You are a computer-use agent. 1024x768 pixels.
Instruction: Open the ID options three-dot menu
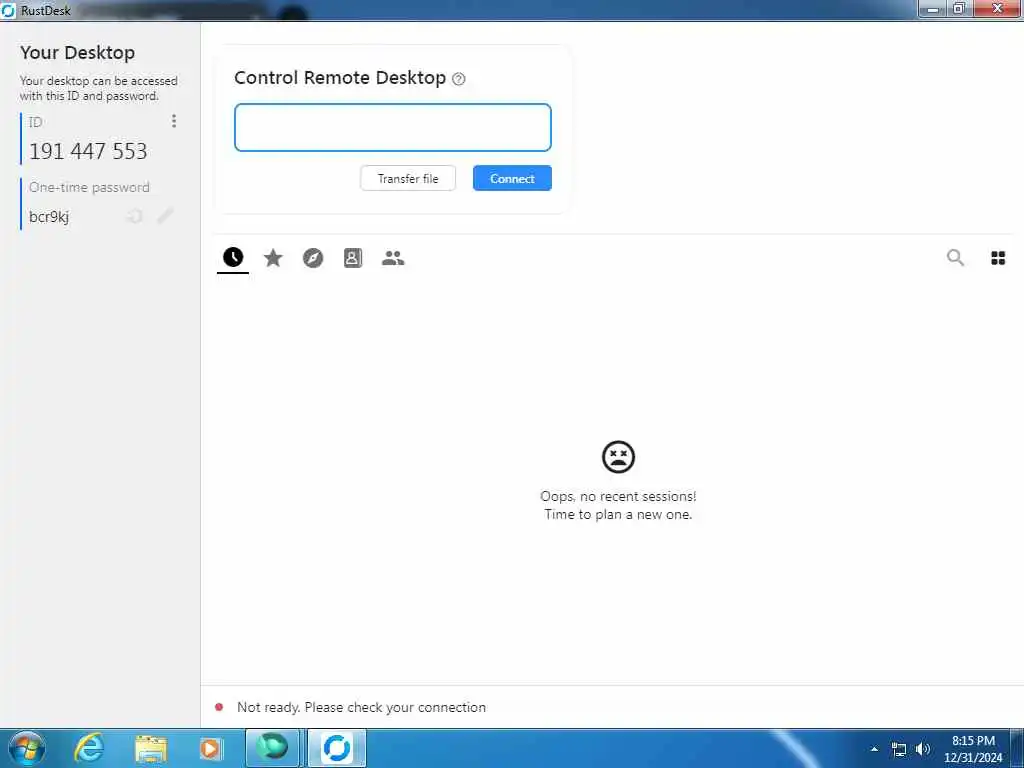174,121
